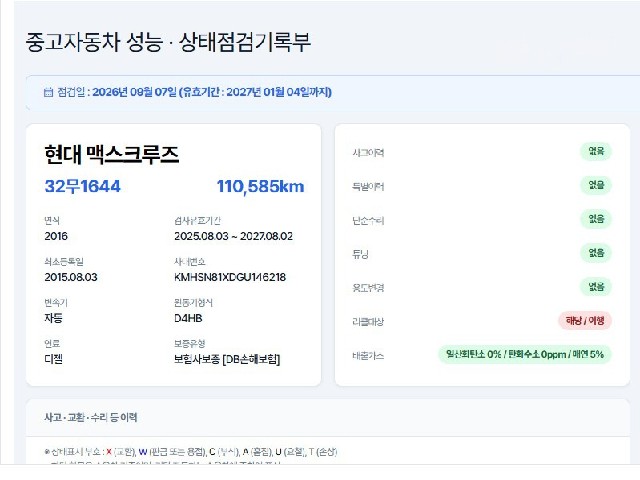Image resolution: width=640 pixels, height=480 pixels.
Task: Click the model year value 2016
Action: tap(56, 236)
